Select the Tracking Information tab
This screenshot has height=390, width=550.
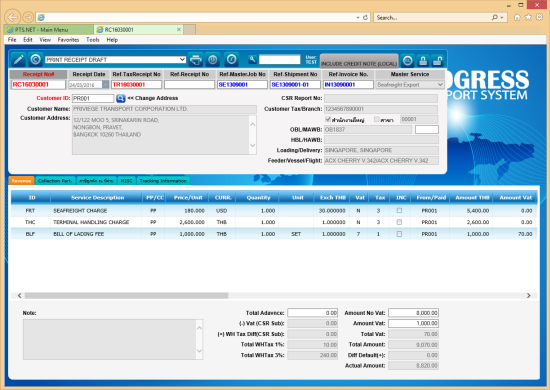click(x=163, y=181)
